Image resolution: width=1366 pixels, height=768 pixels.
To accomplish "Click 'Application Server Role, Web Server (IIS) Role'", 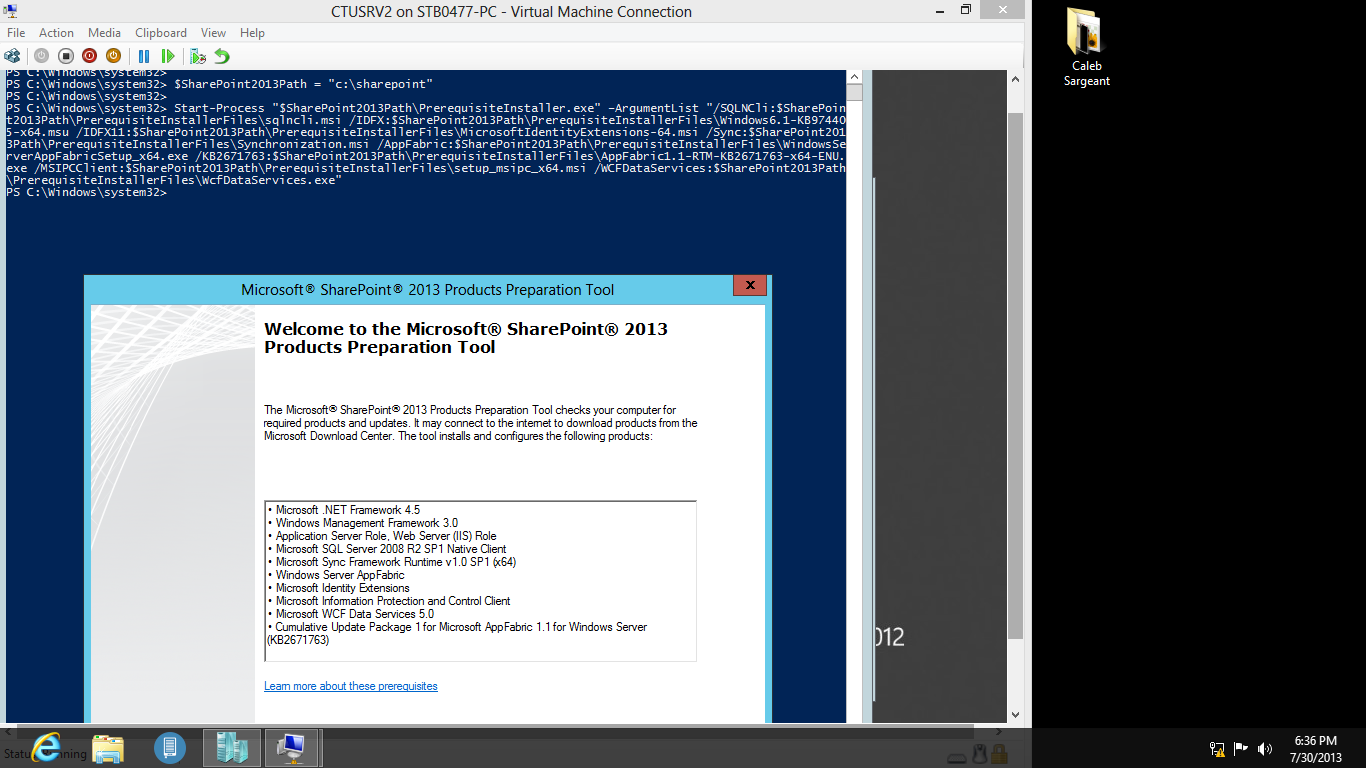I will 386,536.
